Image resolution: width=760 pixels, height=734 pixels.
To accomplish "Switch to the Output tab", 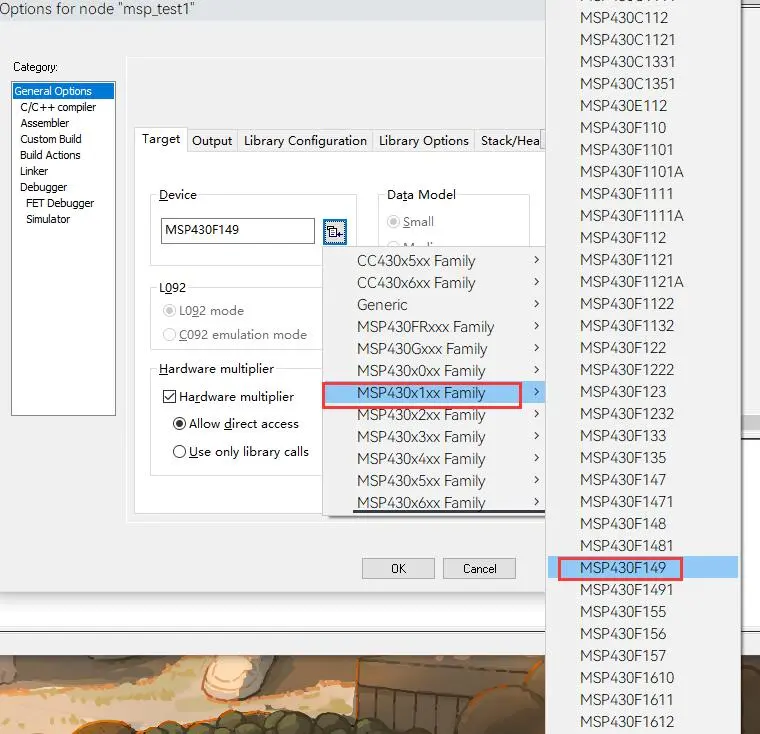I will 212,141.
